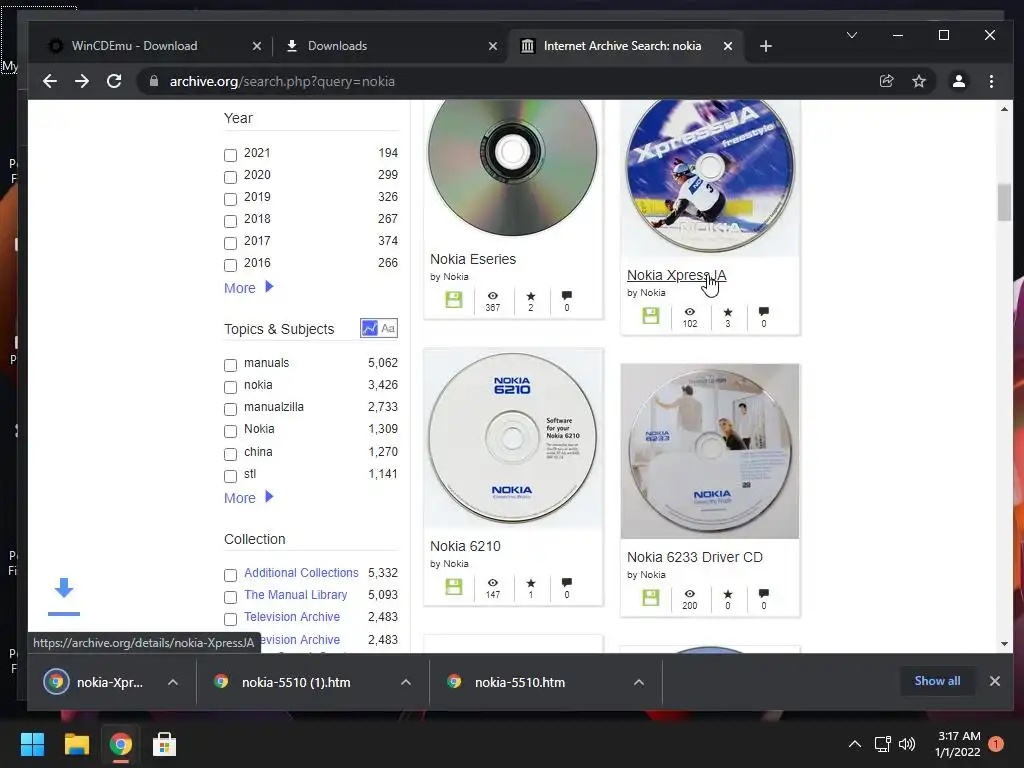
Task: Open Chrome profile avatar menu
Action: (x=959, y=81)
